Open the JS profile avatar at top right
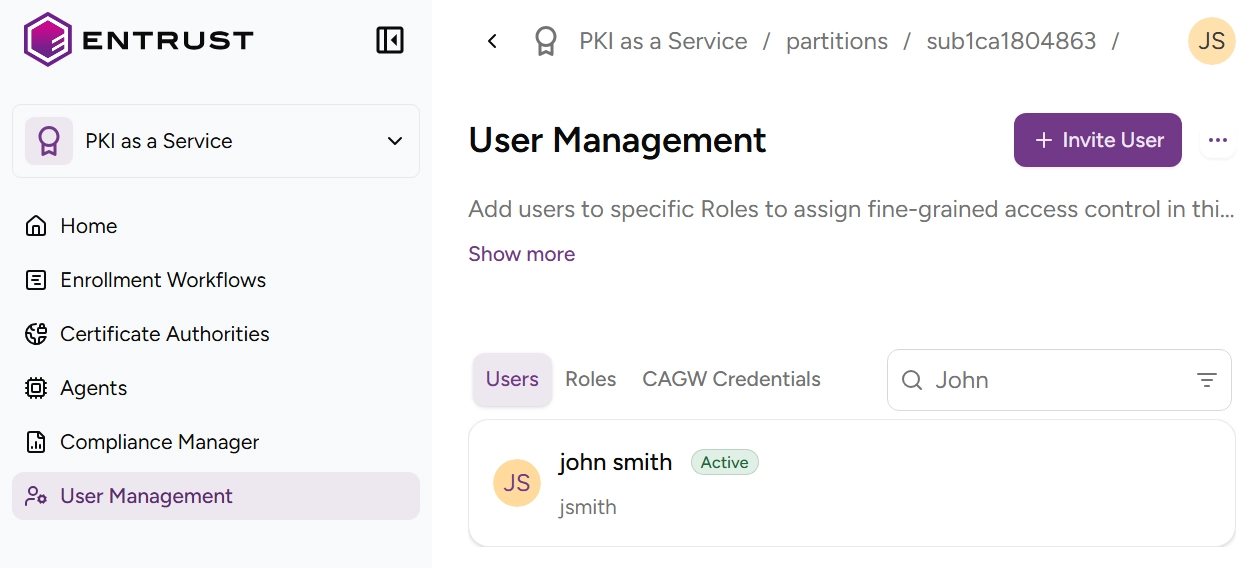Viewport: 1258px width, 568px height. (1212, 41)
